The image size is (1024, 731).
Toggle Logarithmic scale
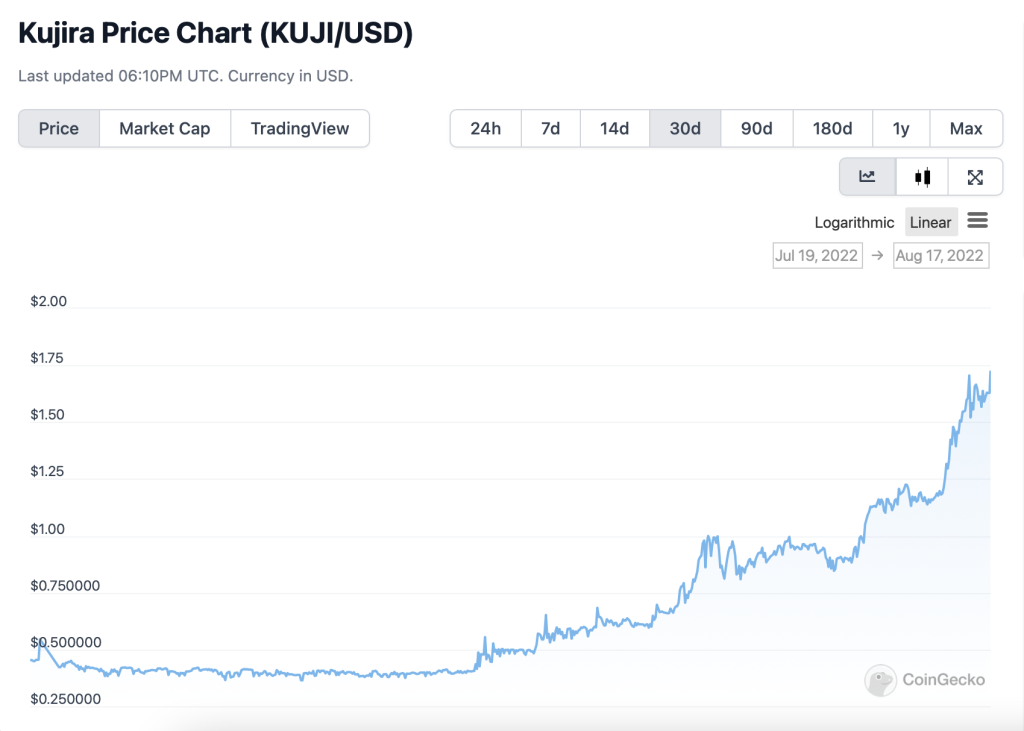854,222
